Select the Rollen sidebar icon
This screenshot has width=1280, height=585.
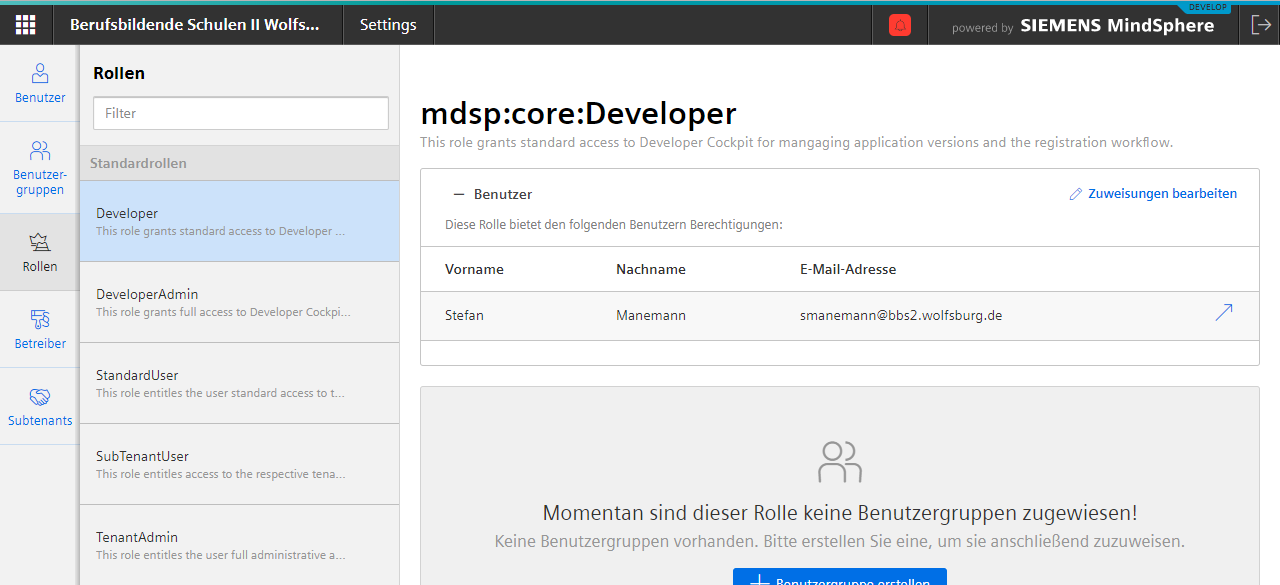point(40,252)
